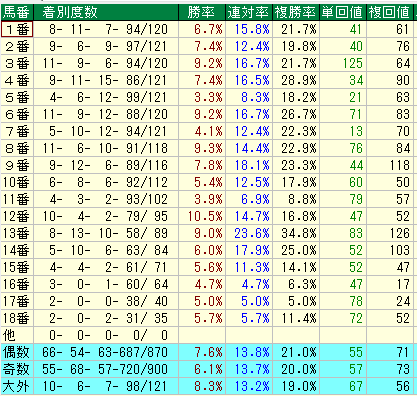Click the 56 複回値 in 大外 row
The image size is (417, 396).
390,386
